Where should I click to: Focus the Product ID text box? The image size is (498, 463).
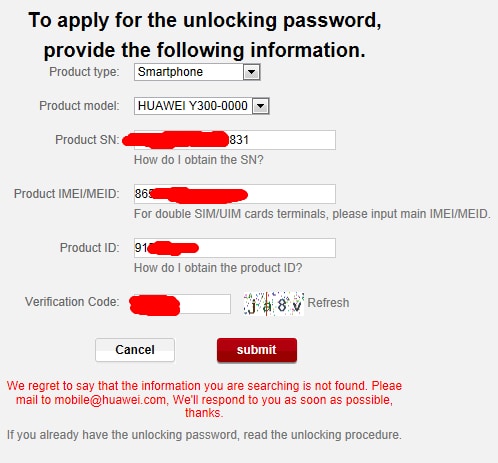point(235,248)
